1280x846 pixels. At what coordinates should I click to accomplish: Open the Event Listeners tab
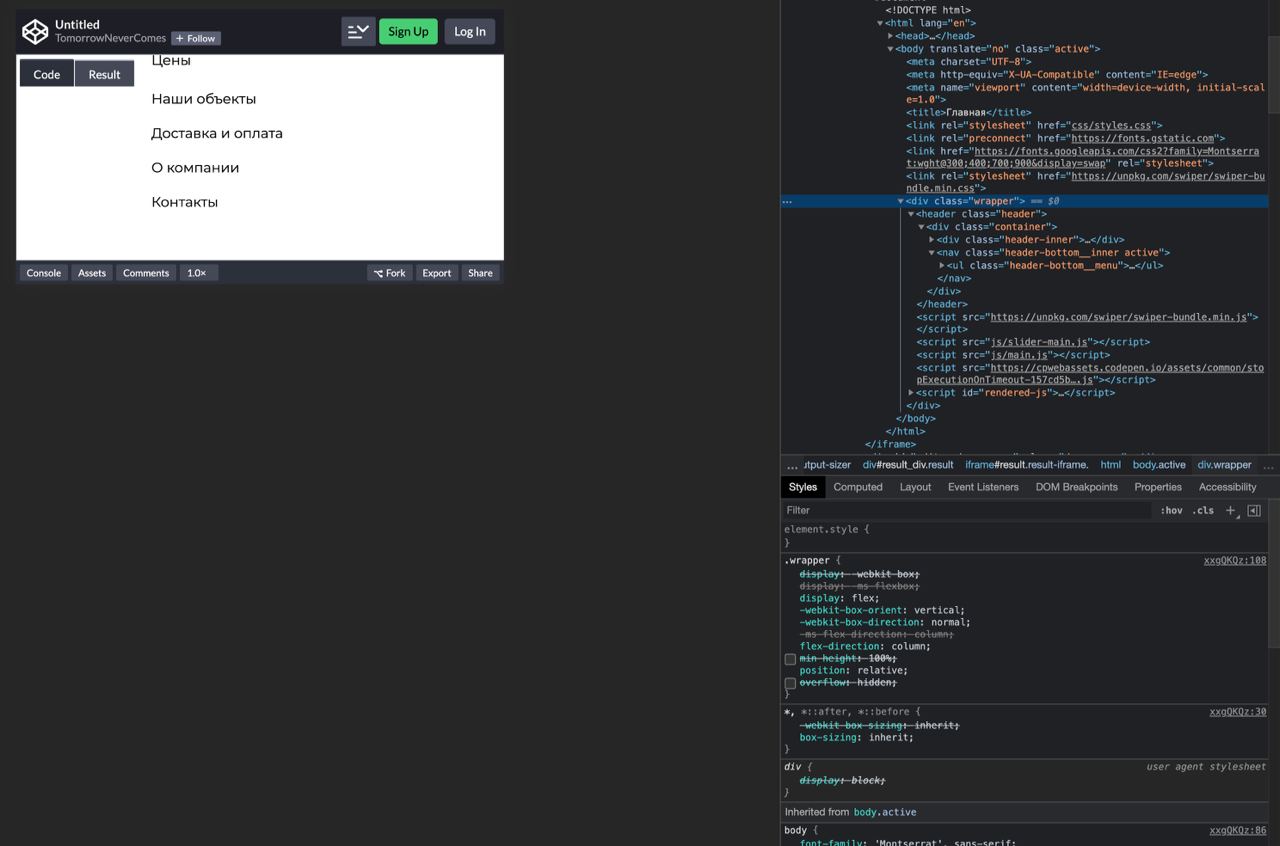click(983, 487)
